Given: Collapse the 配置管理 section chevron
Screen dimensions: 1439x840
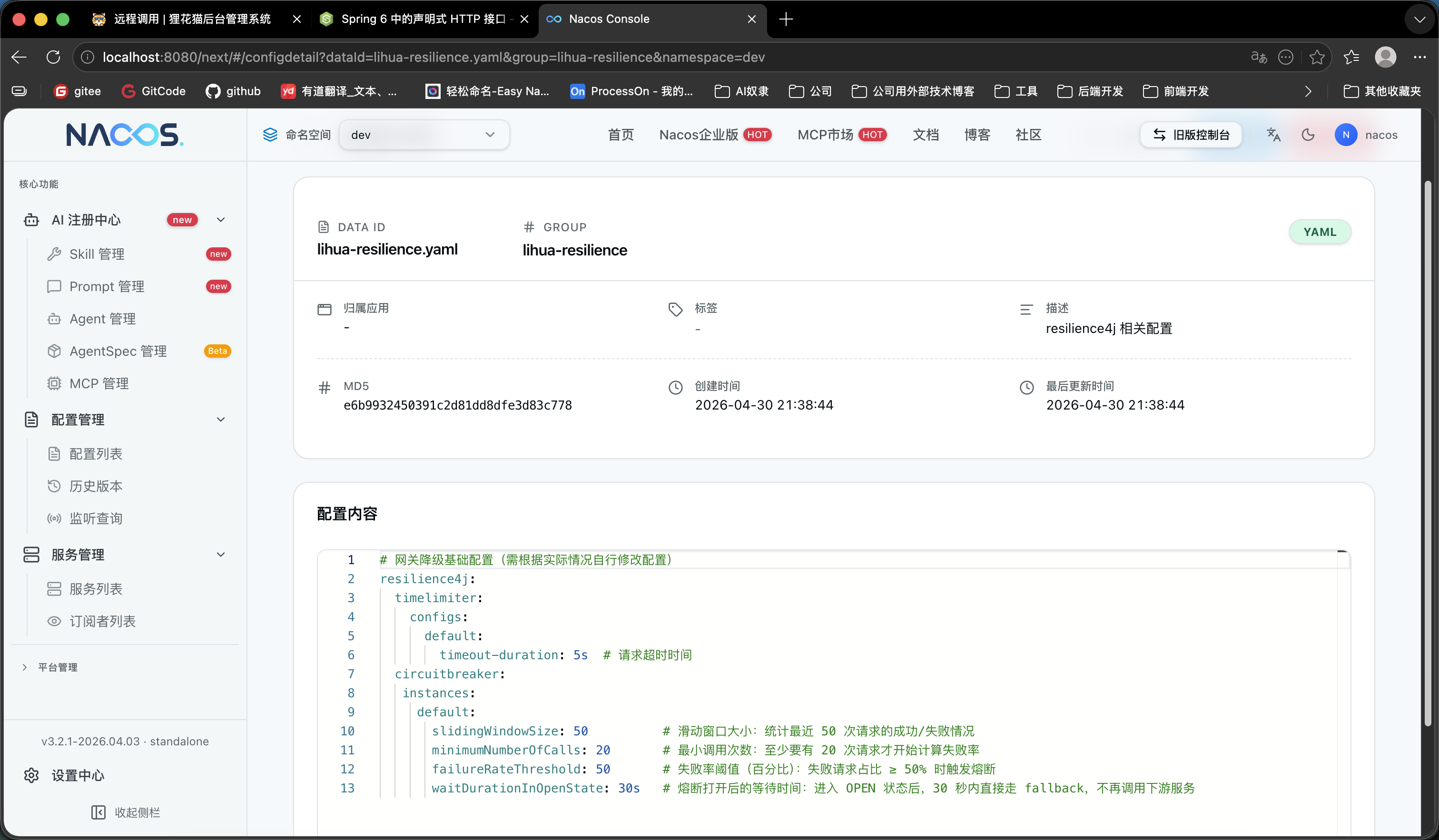Looking at the screenshot, I should [220, 420].
